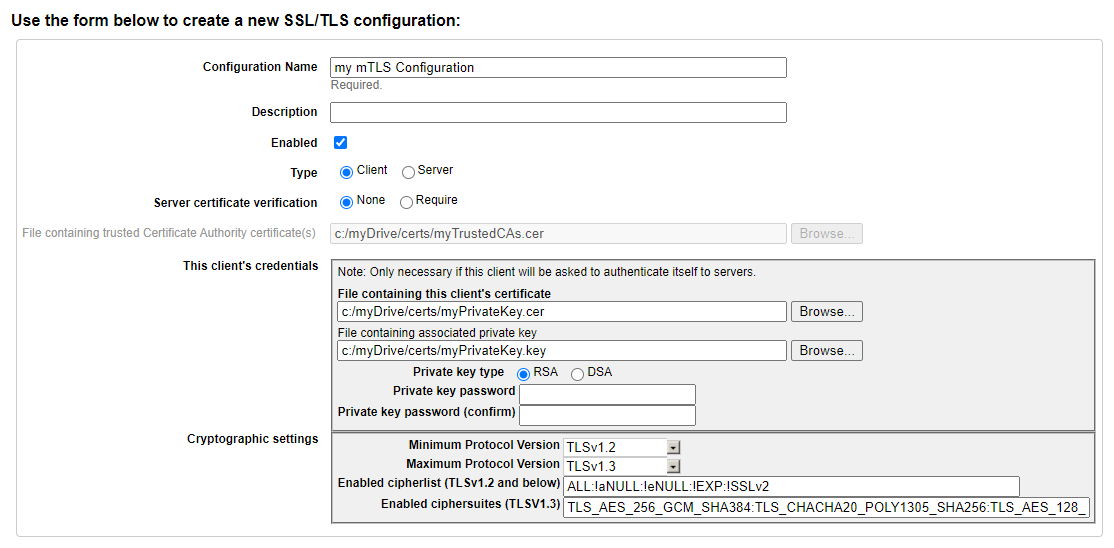The height and width of the screenshot is (548, 1114).
Task: Open the Maximum Protocol Version dropdown
Action: tap(622, 466)
